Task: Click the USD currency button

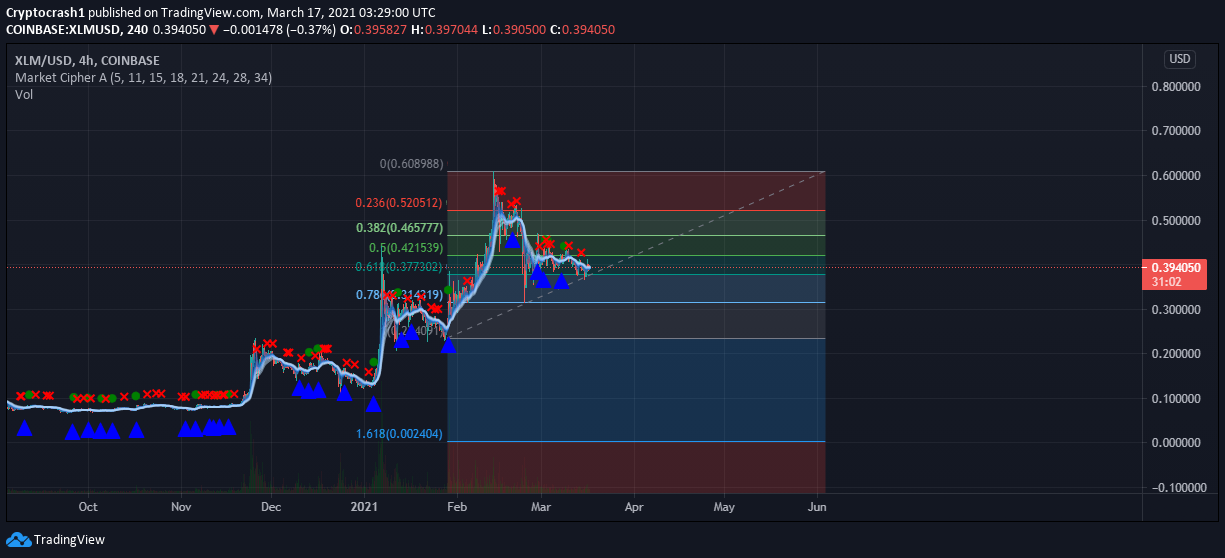Action: click(x=1180, y=59)
